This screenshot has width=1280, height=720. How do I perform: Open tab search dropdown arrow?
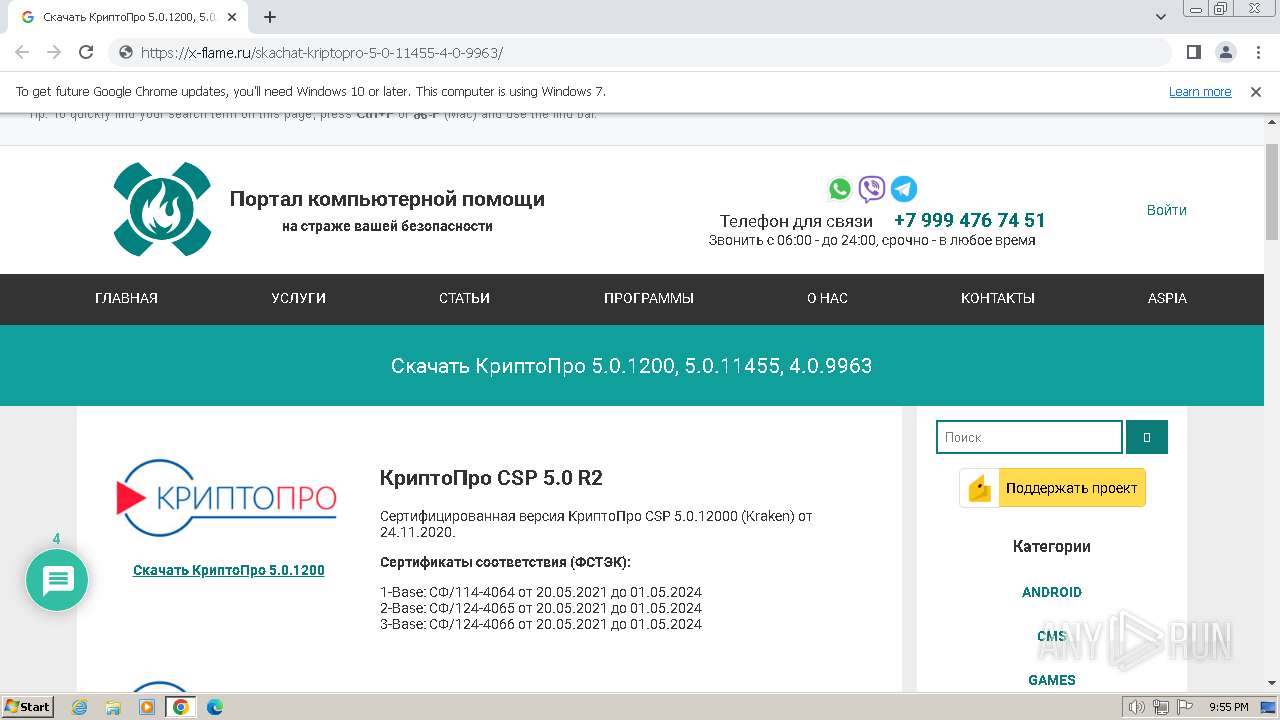coord(1161,17)
